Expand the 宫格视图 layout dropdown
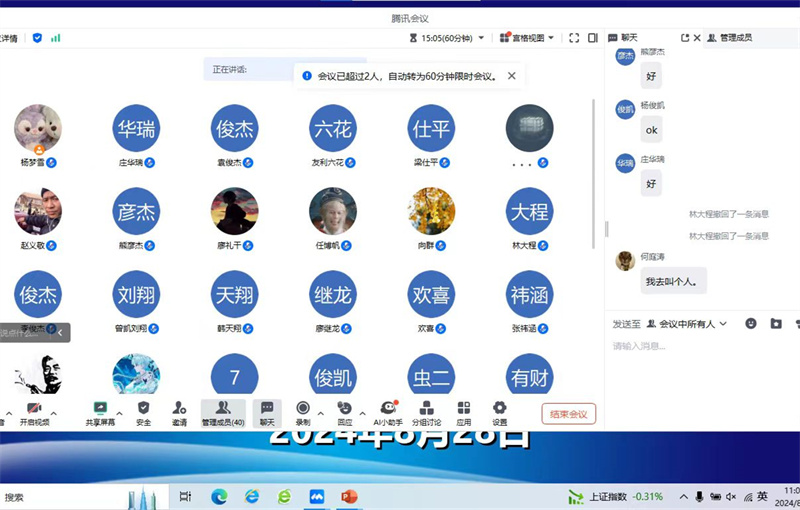The width and height of the screenshot is (800, 510). click(529, 38)
